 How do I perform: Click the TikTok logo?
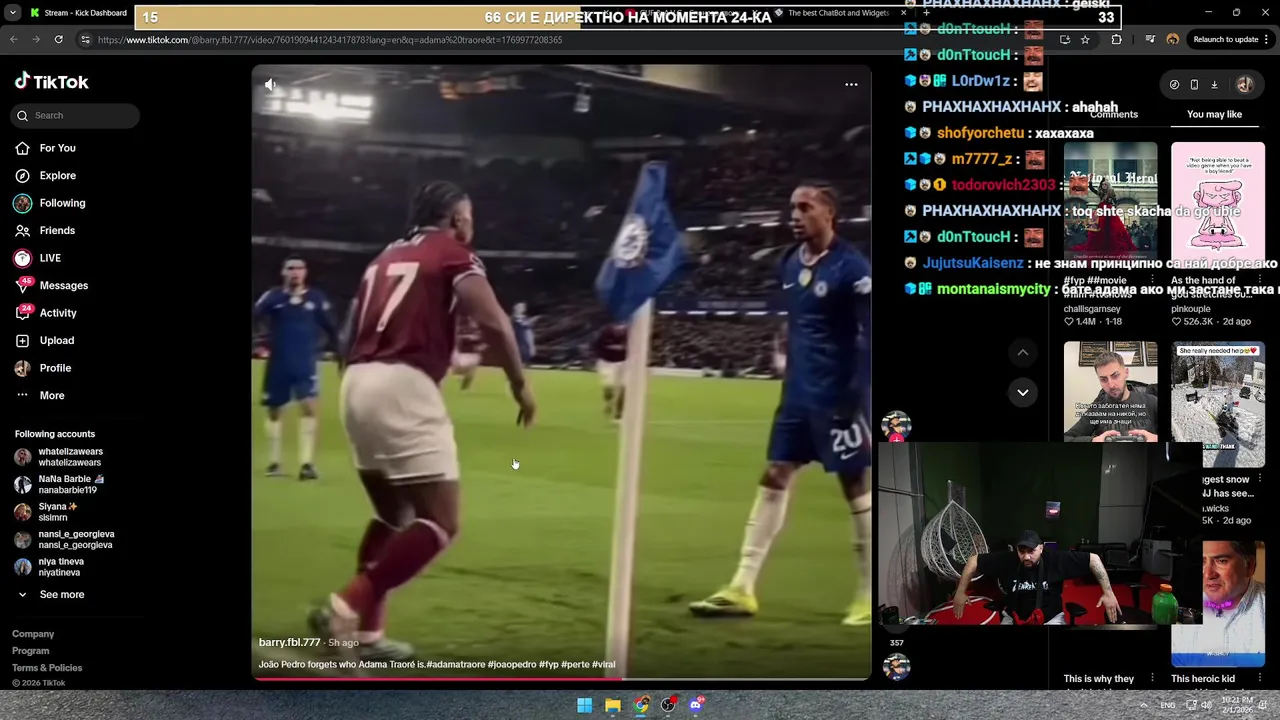(52, 82)
